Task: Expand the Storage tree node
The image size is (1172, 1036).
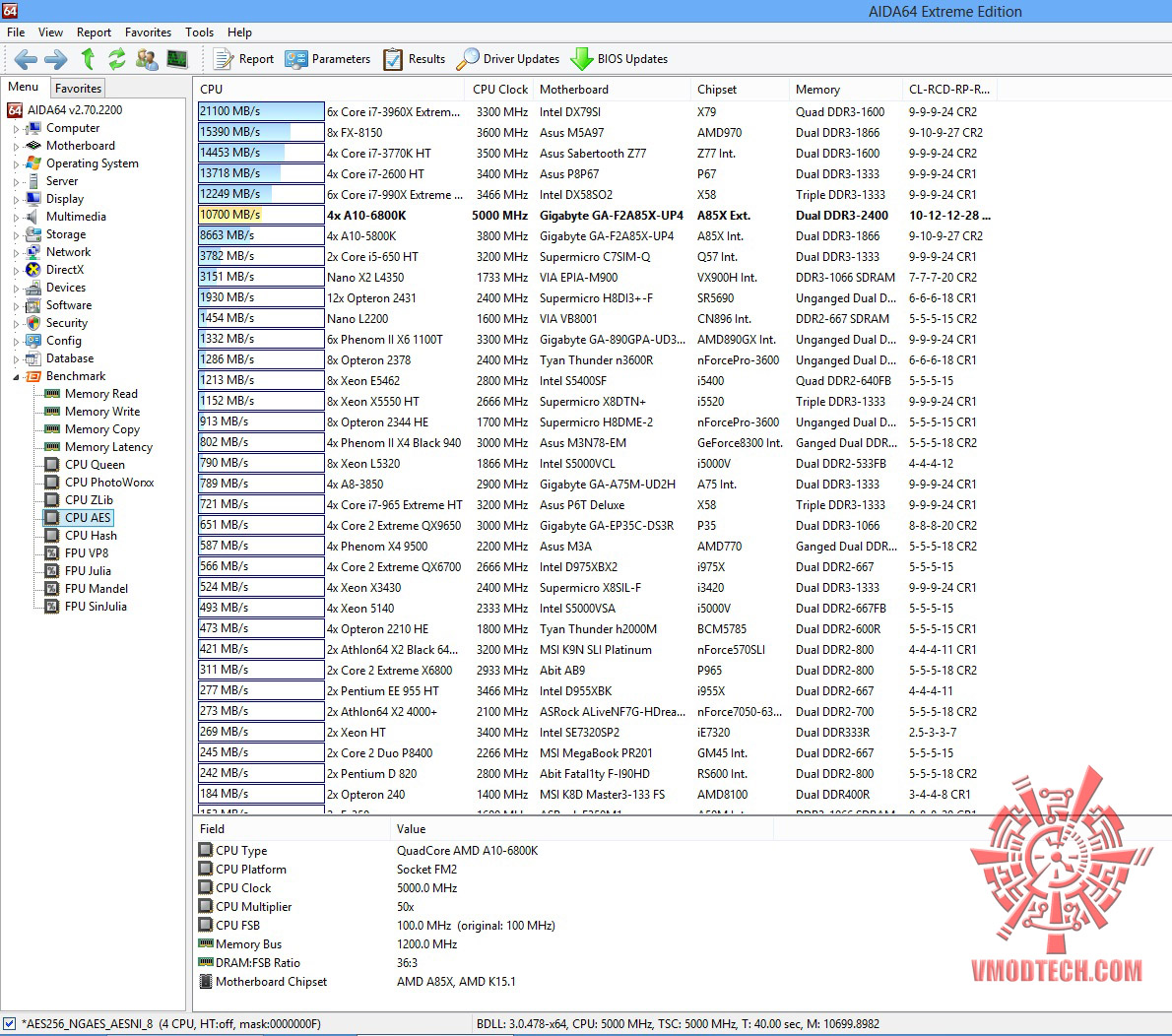Action: (16, 234)
